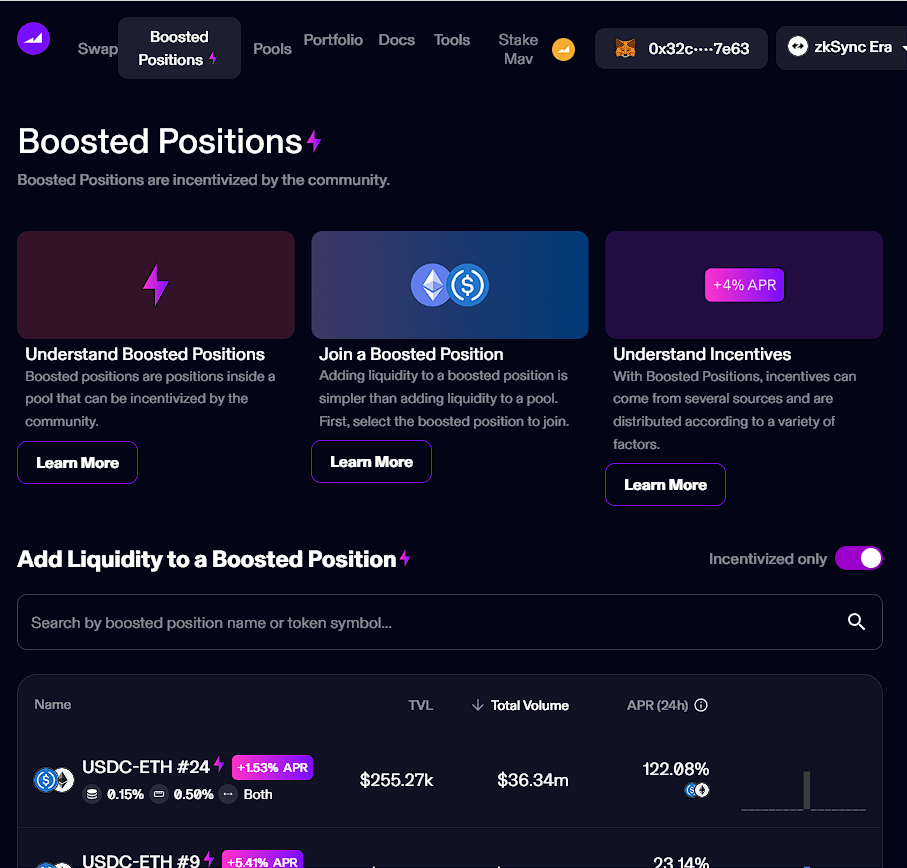Click the +1.53% APR badge
Screen dimensions: 907x868
point(273,767)
